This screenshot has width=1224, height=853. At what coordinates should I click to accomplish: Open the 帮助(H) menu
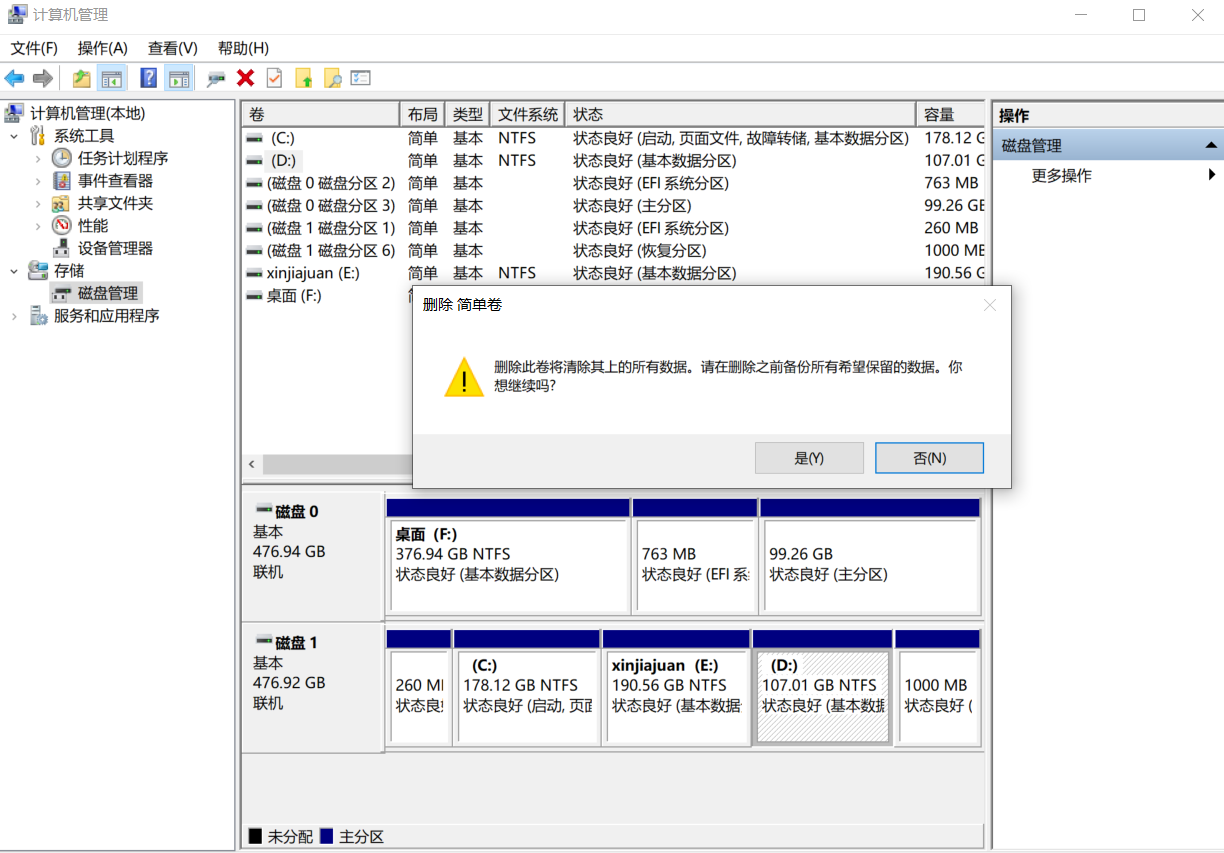click(243, 48)
